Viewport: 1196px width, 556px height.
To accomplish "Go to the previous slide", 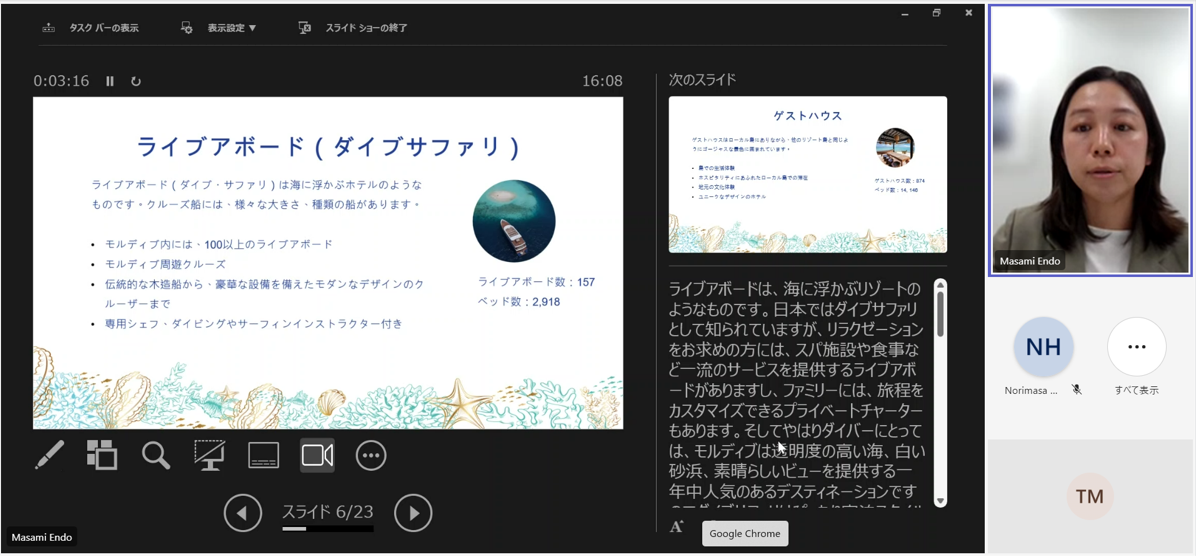I will coord(242,513).
